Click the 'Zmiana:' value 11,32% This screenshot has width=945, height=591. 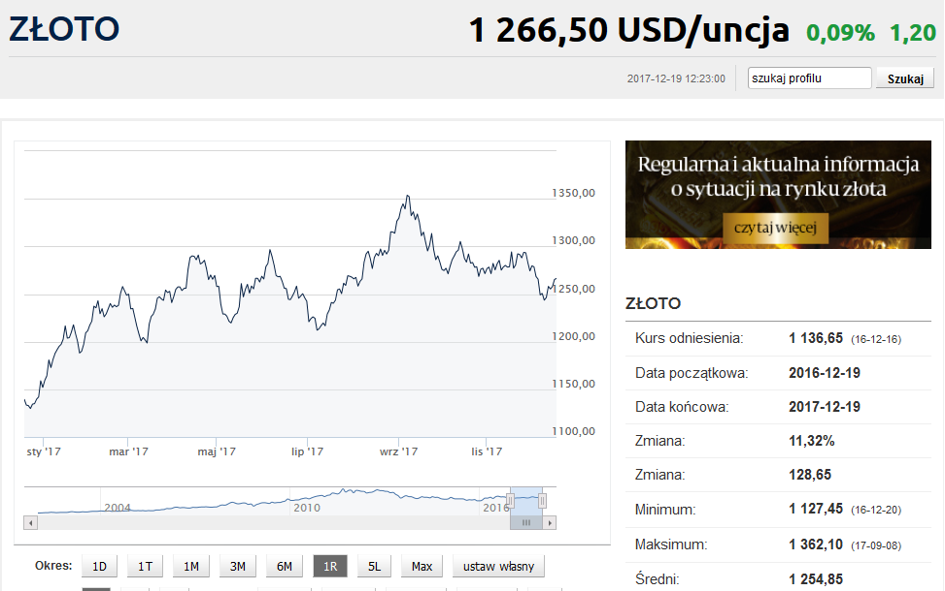point(812,441)
